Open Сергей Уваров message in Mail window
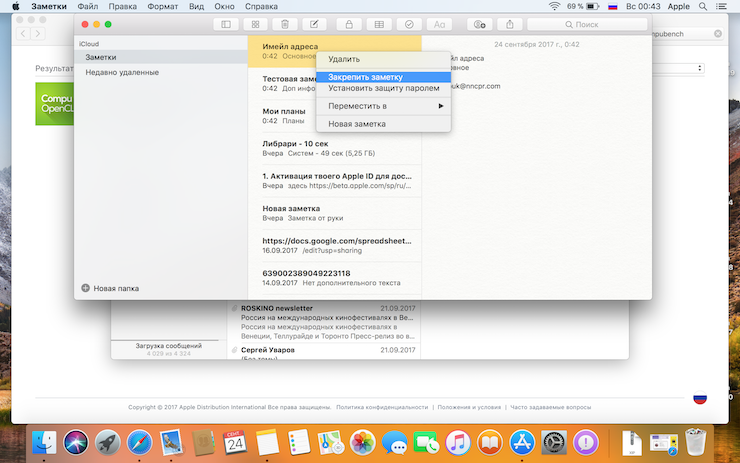The width and height of the screenshot is (740, 463). (324, 352)
